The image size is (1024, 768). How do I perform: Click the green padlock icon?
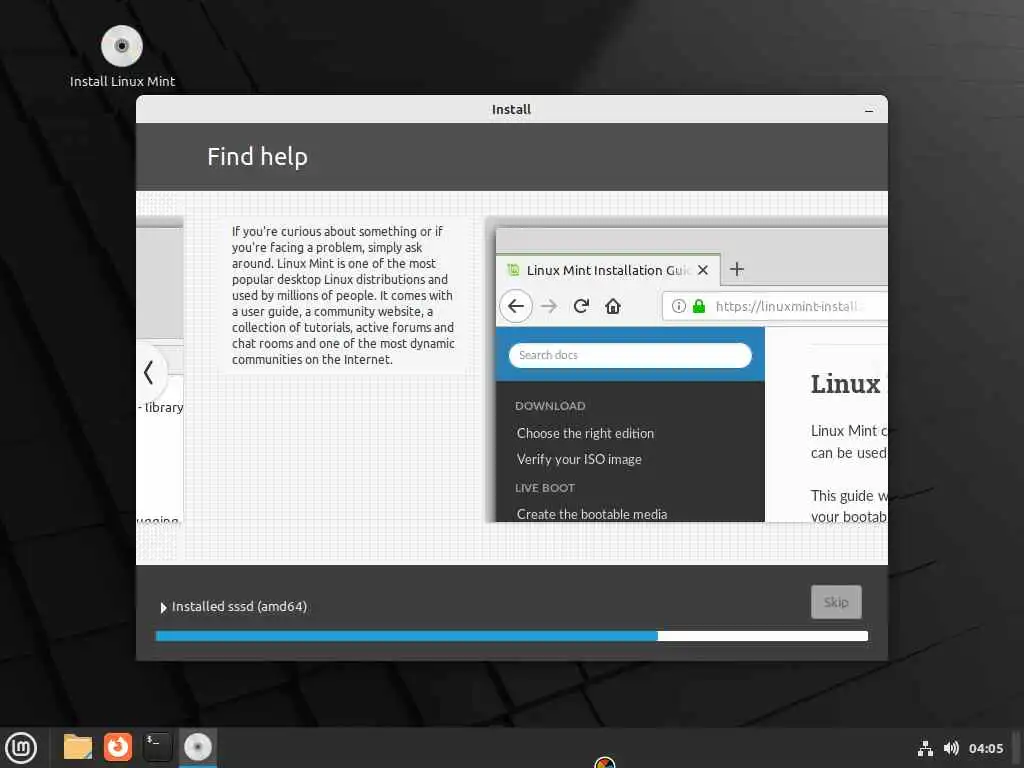tap(699, 306)
